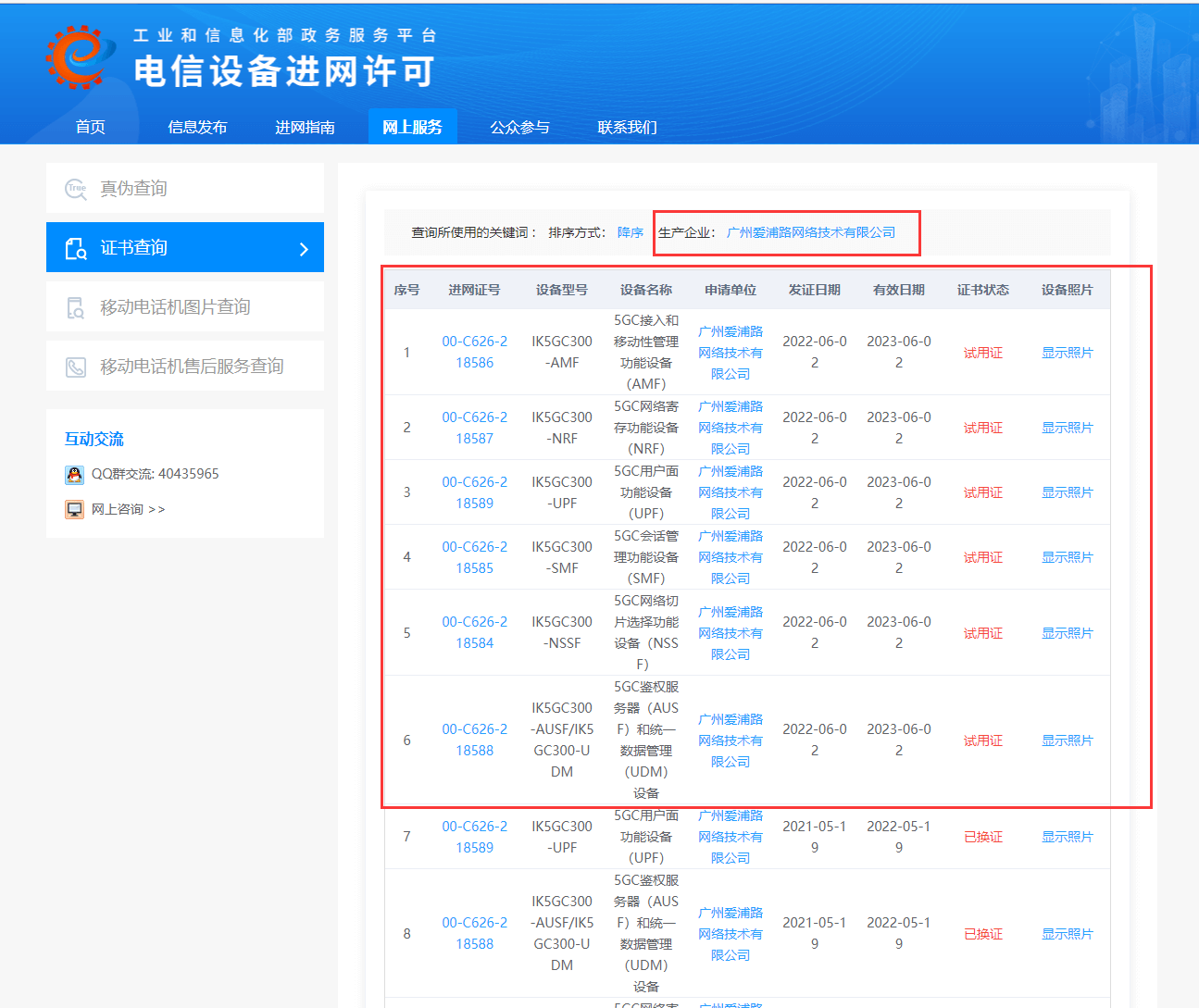Screen dimensions: 1199x1008
Task: Open certificate 00-C626-218589 in row 7
Action: coord(474,837)
